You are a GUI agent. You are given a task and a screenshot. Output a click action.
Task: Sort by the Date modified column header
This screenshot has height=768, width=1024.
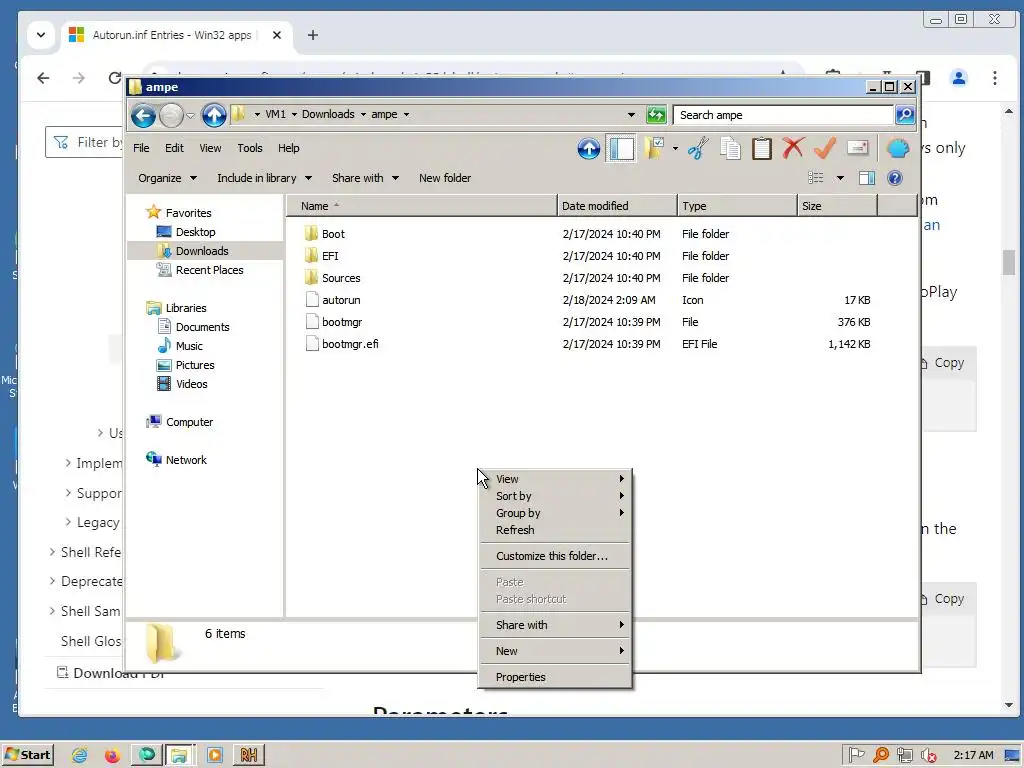coord(617,206)
